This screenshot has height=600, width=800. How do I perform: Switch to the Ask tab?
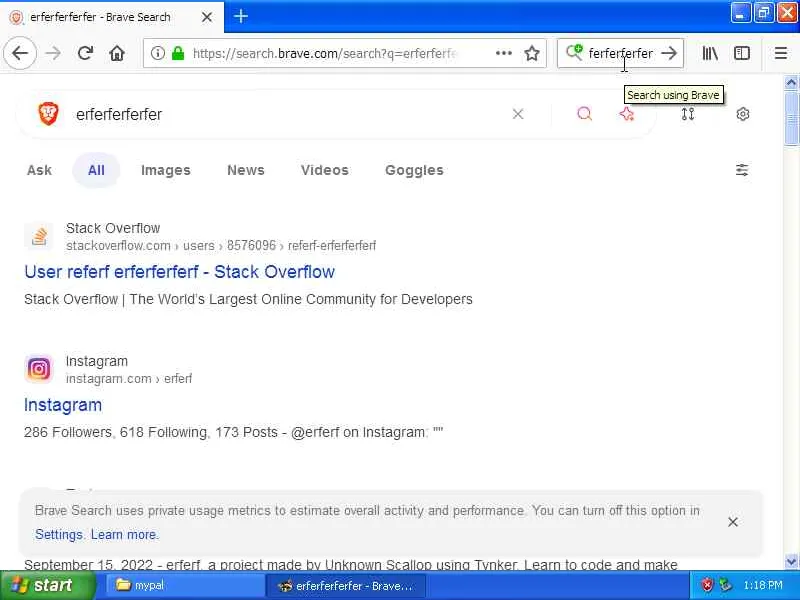point(39,170)
